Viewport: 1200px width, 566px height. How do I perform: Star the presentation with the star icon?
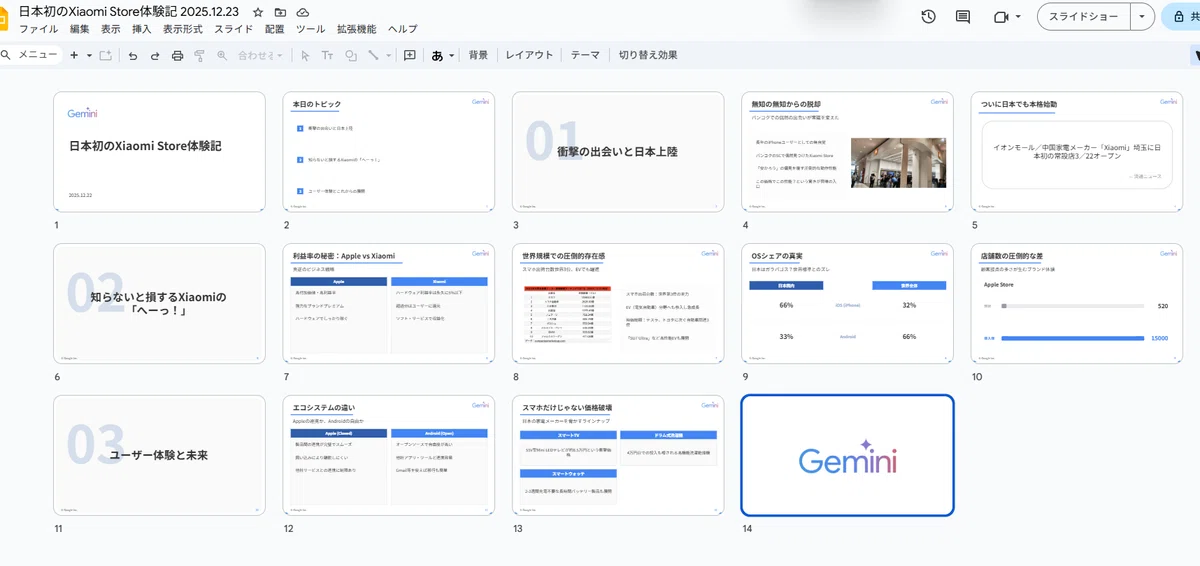click(x=258, y=12)
